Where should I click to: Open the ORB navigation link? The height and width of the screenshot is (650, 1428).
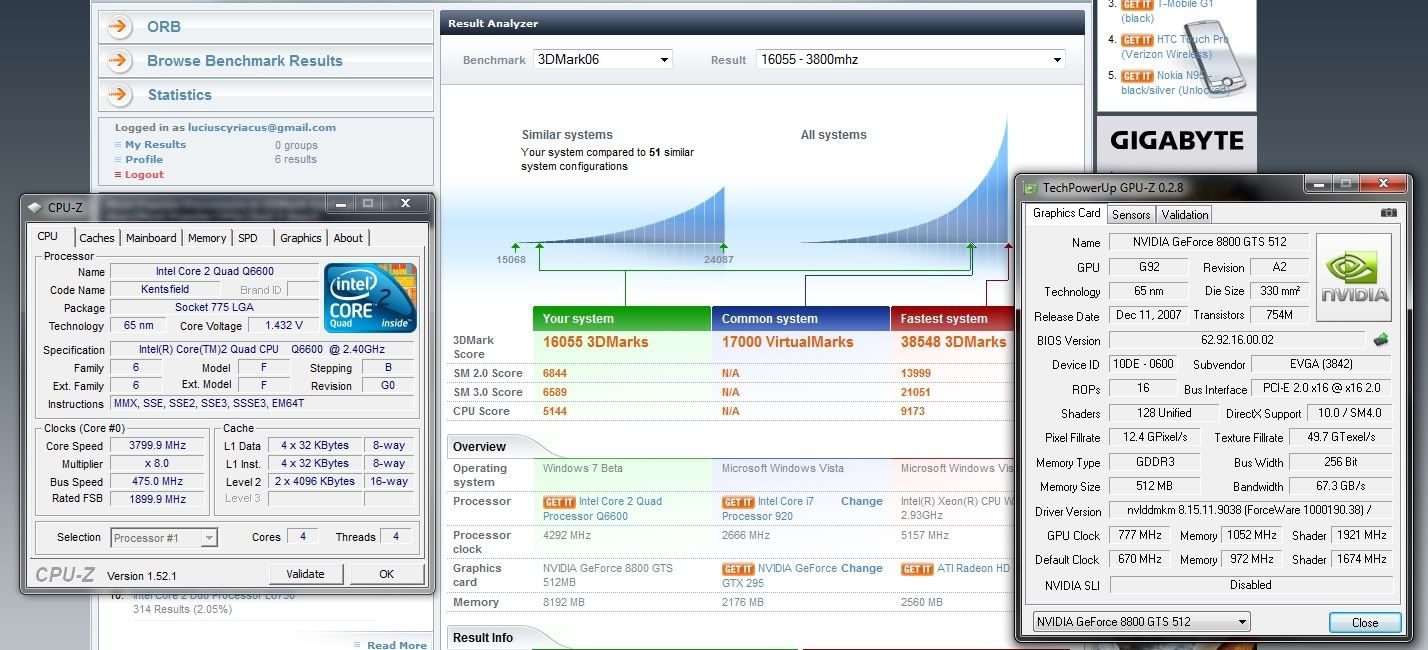pos(164,27)
